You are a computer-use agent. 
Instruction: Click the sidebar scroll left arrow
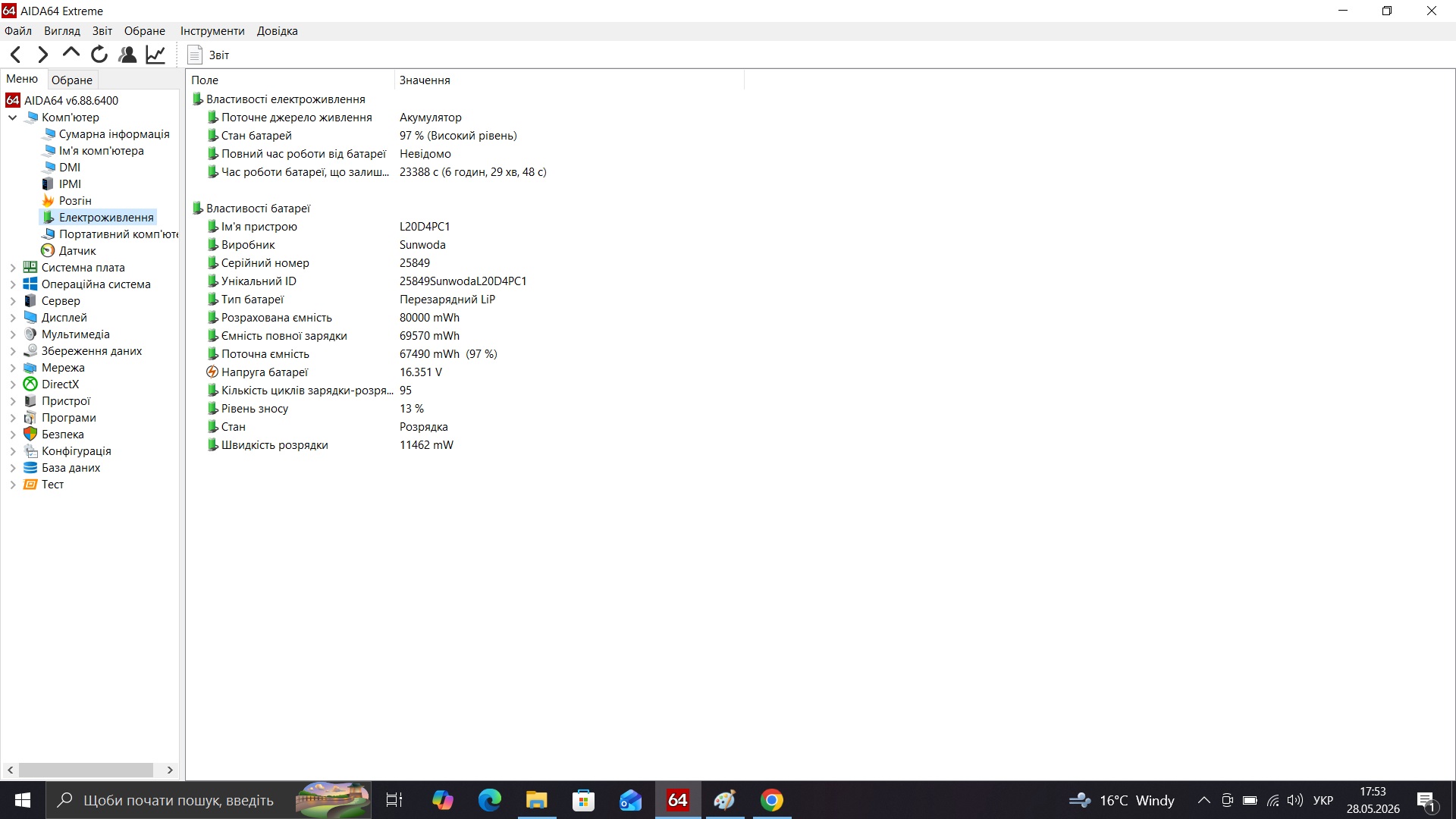[x=10, y=770]
